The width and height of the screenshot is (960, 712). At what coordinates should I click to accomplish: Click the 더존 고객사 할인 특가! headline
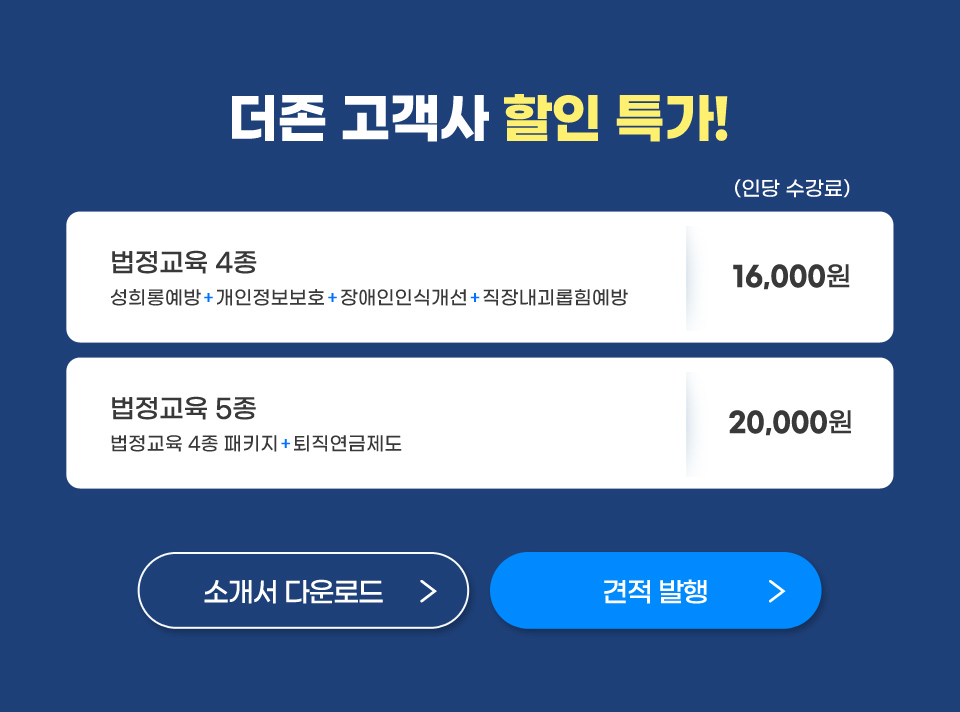(479, 118)
